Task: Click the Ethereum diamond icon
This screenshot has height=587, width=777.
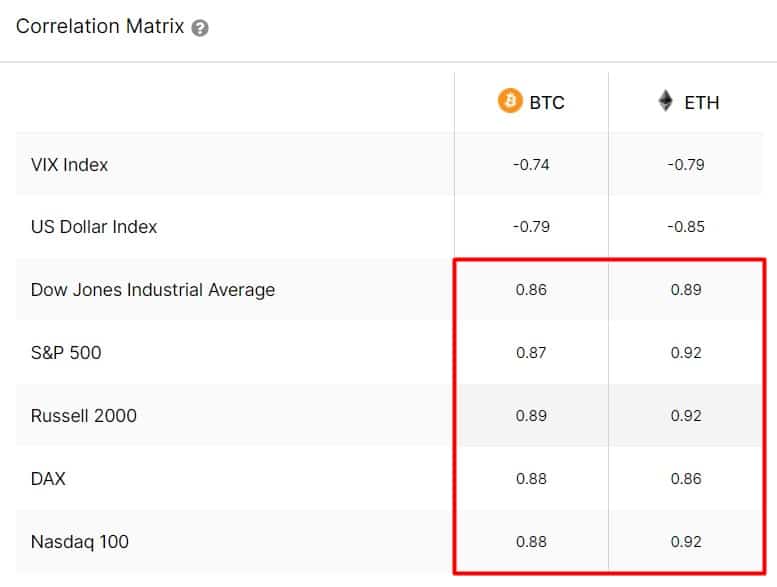Action: pos(665,101)
